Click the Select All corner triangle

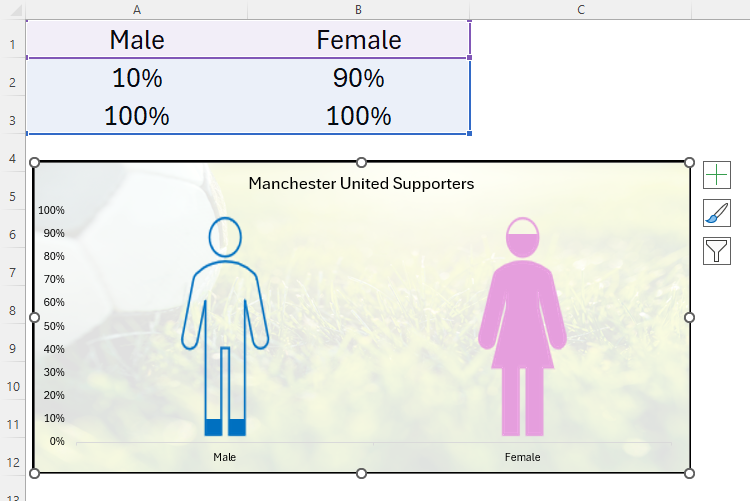click(14, 10)
